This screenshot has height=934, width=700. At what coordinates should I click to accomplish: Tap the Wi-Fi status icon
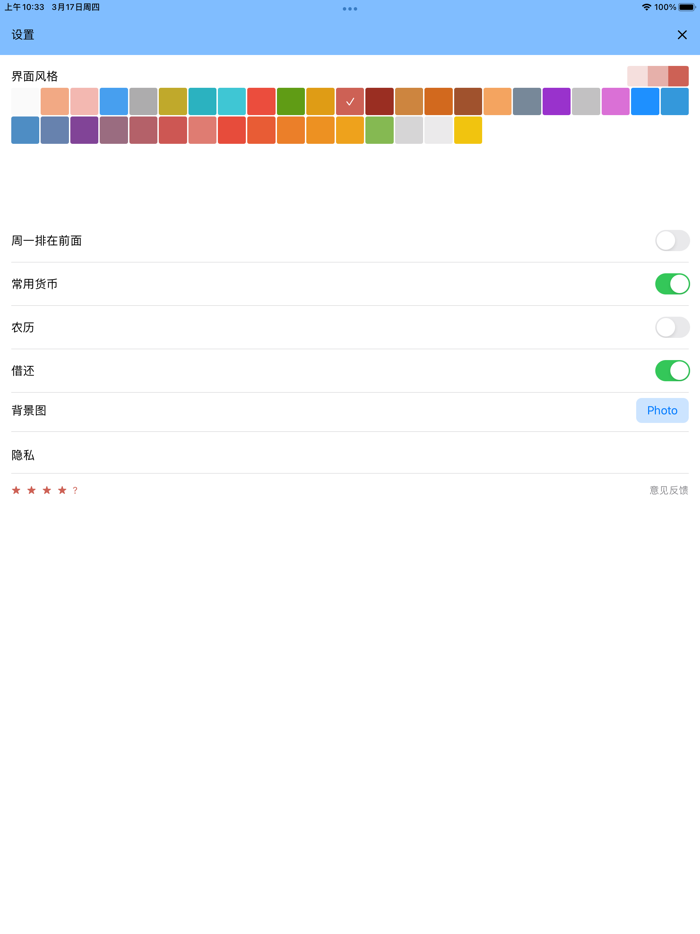point(646,7)
